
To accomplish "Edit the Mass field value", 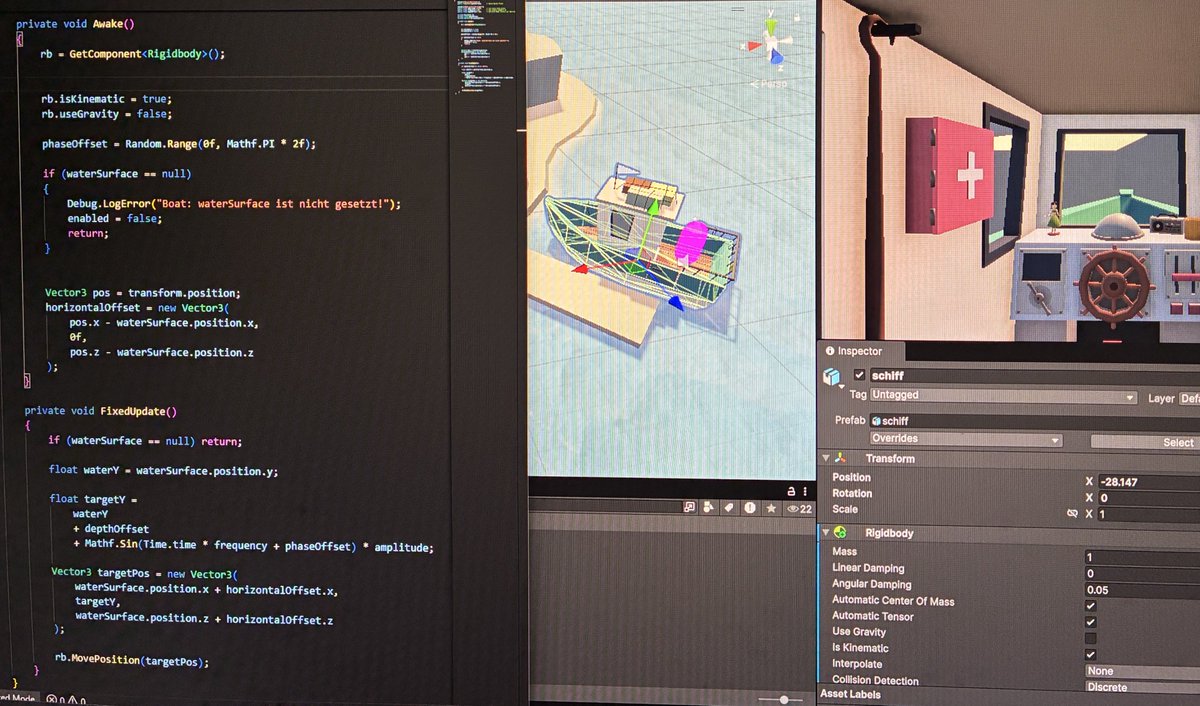I will pos(1143,556).
